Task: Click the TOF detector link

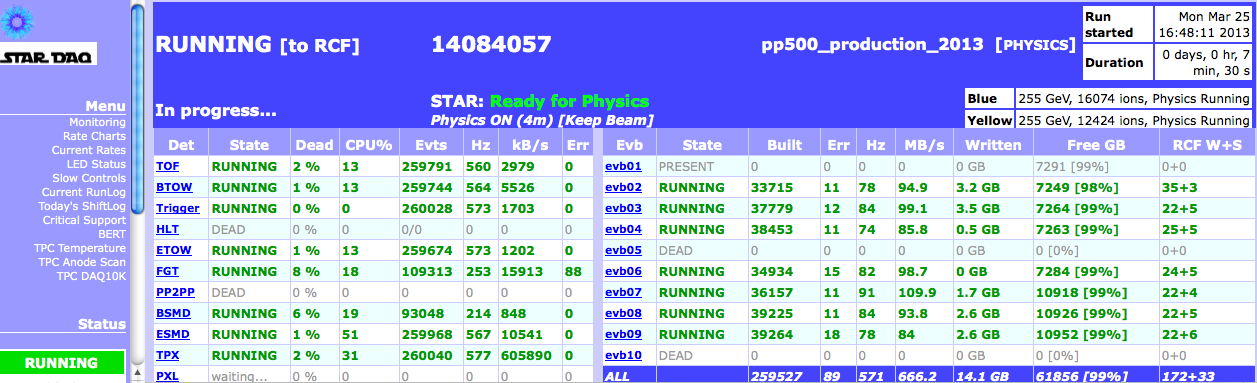Action: point(167,166)
